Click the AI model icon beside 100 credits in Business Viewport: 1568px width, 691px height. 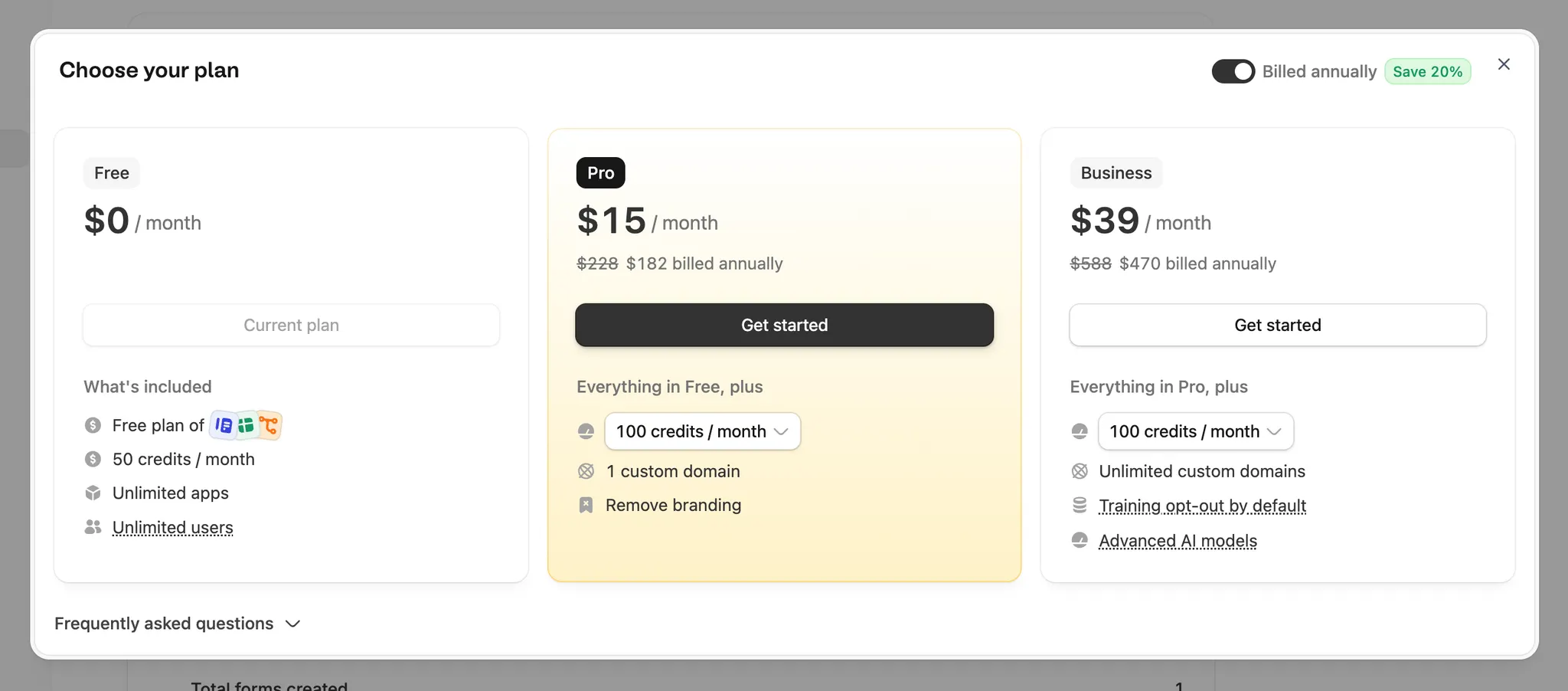click(1080, 431)
